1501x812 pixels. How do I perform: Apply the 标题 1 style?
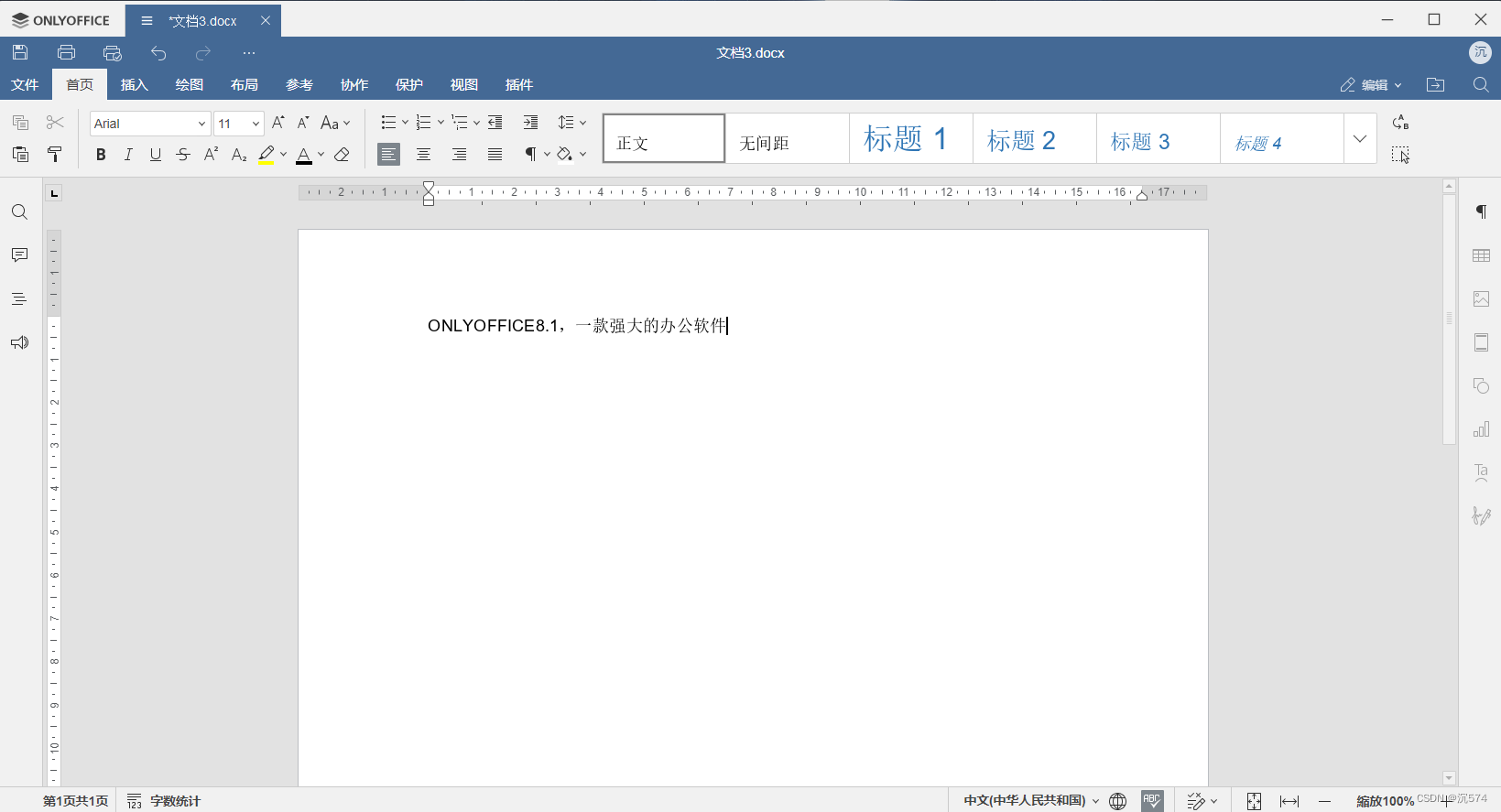(x=911, y=138)
